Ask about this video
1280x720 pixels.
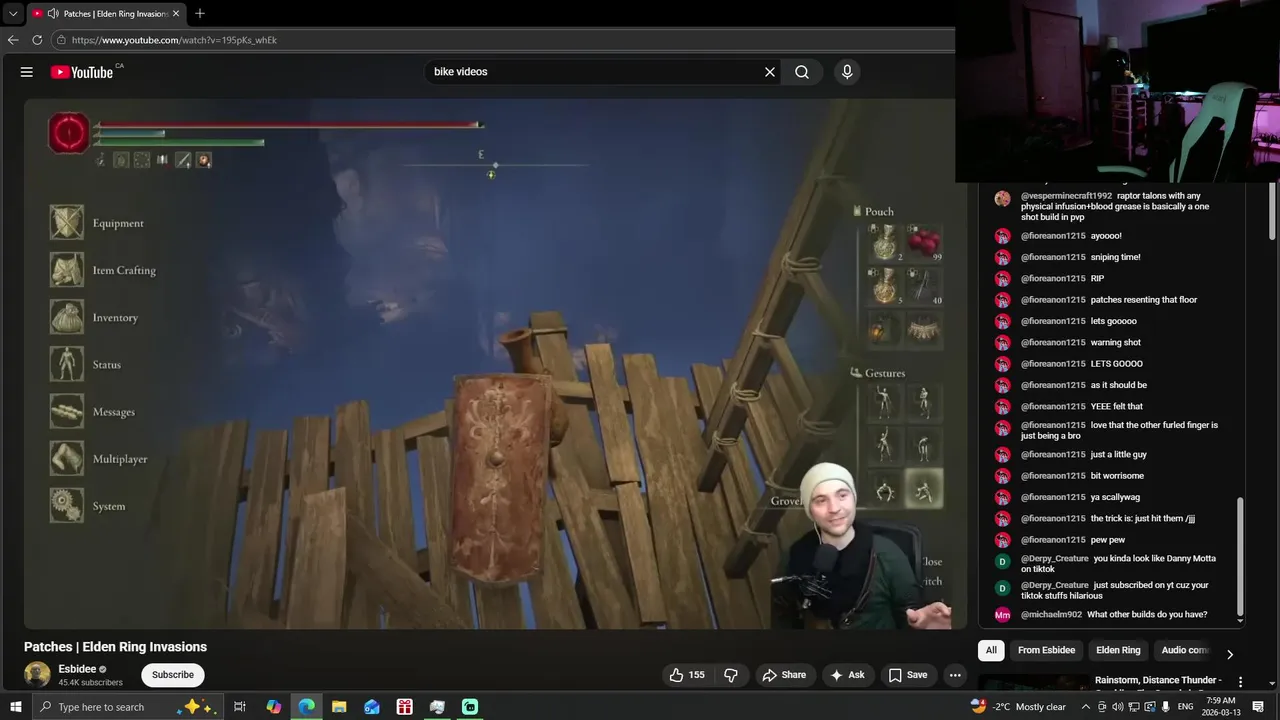(847, 675)
